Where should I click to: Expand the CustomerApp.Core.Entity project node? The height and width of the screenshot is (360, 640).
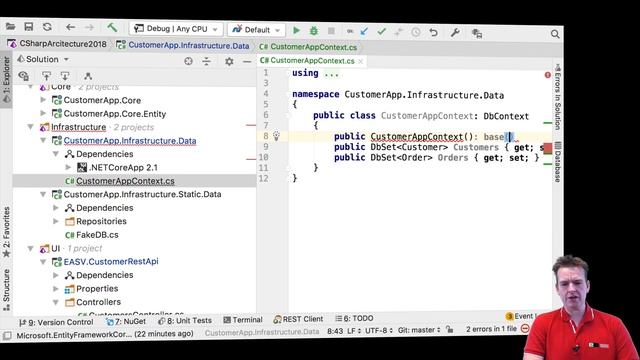tap(43, 113)
